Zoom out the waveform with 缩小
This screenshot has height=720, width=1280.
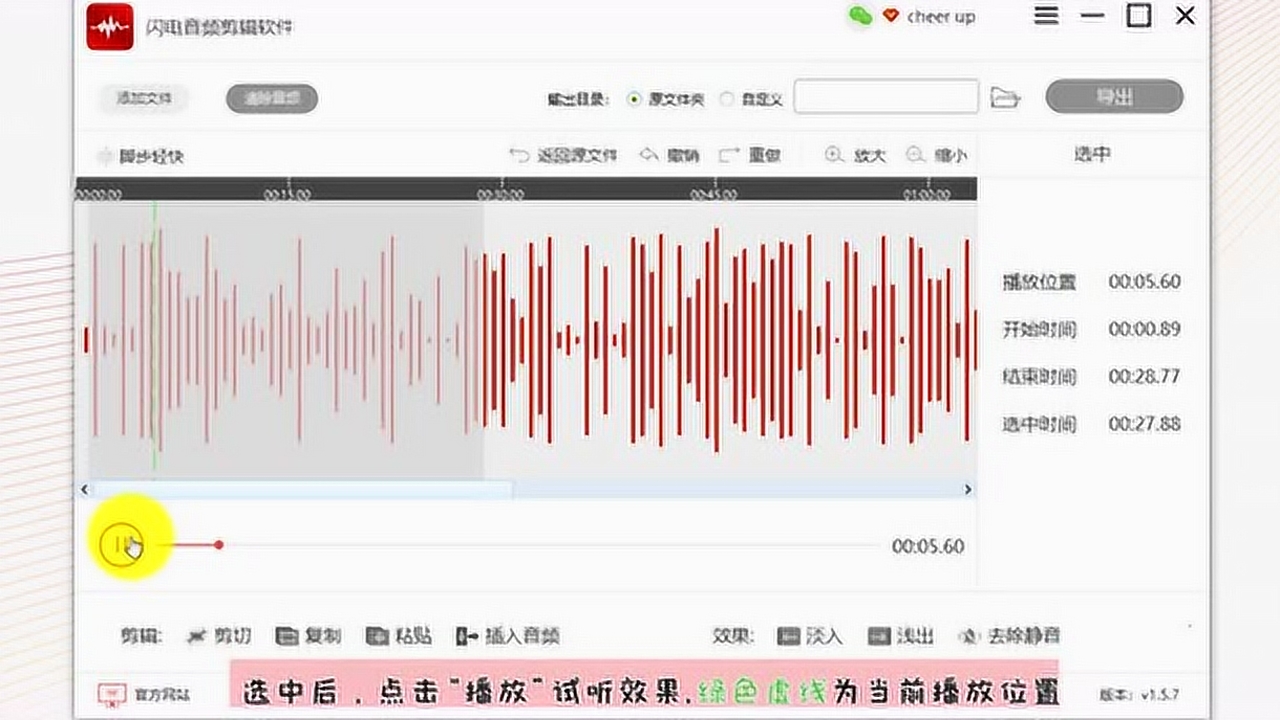point(936,155)
